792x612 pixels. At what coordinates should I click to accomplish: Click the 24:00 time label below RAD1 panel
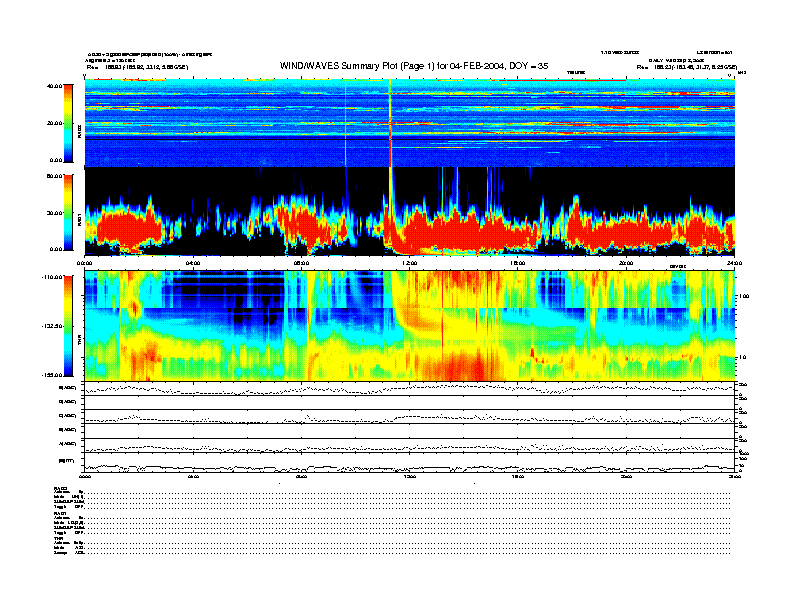tap(731, 263)
